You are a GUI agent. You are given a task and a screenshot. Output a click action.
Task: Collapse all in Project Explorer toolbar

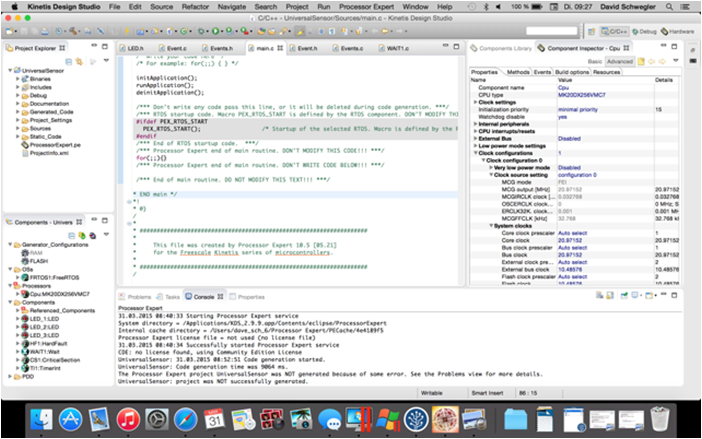[68, 62]
